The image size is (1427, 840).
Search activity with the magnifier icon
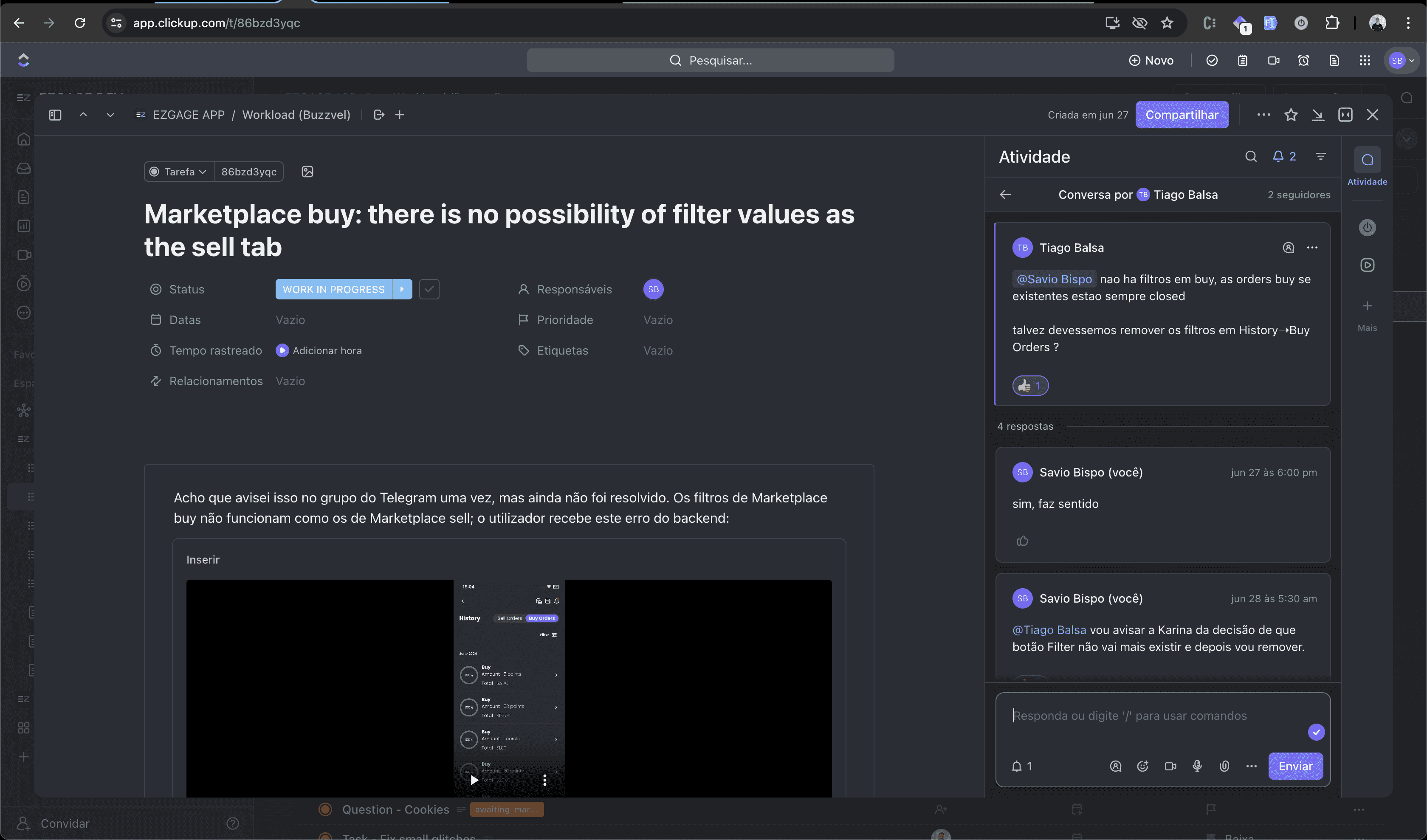[x=1251, y=156]
